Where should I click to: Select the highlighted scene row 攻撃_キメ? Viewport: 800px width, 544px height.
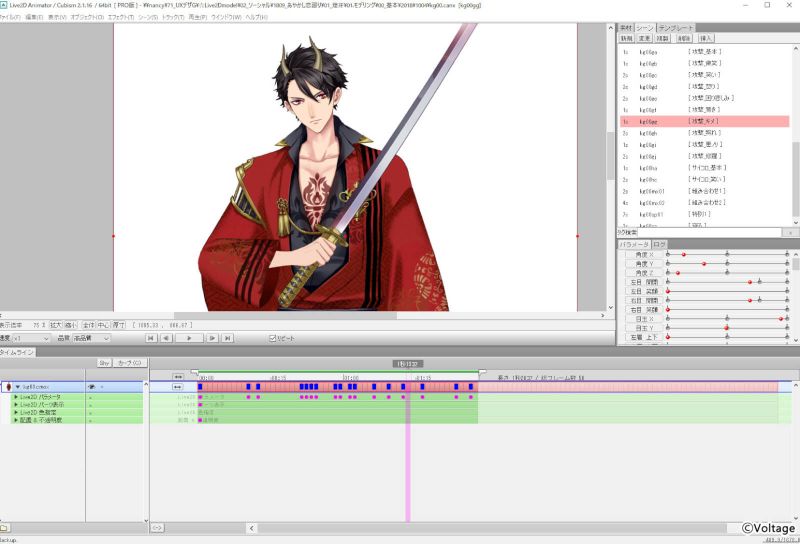tap(705, 121)
